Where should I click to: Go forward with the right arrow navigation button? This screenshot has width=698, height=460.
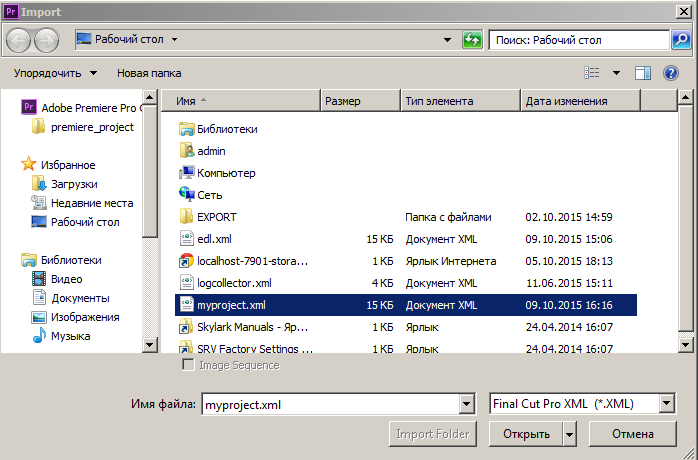point(46,41)
